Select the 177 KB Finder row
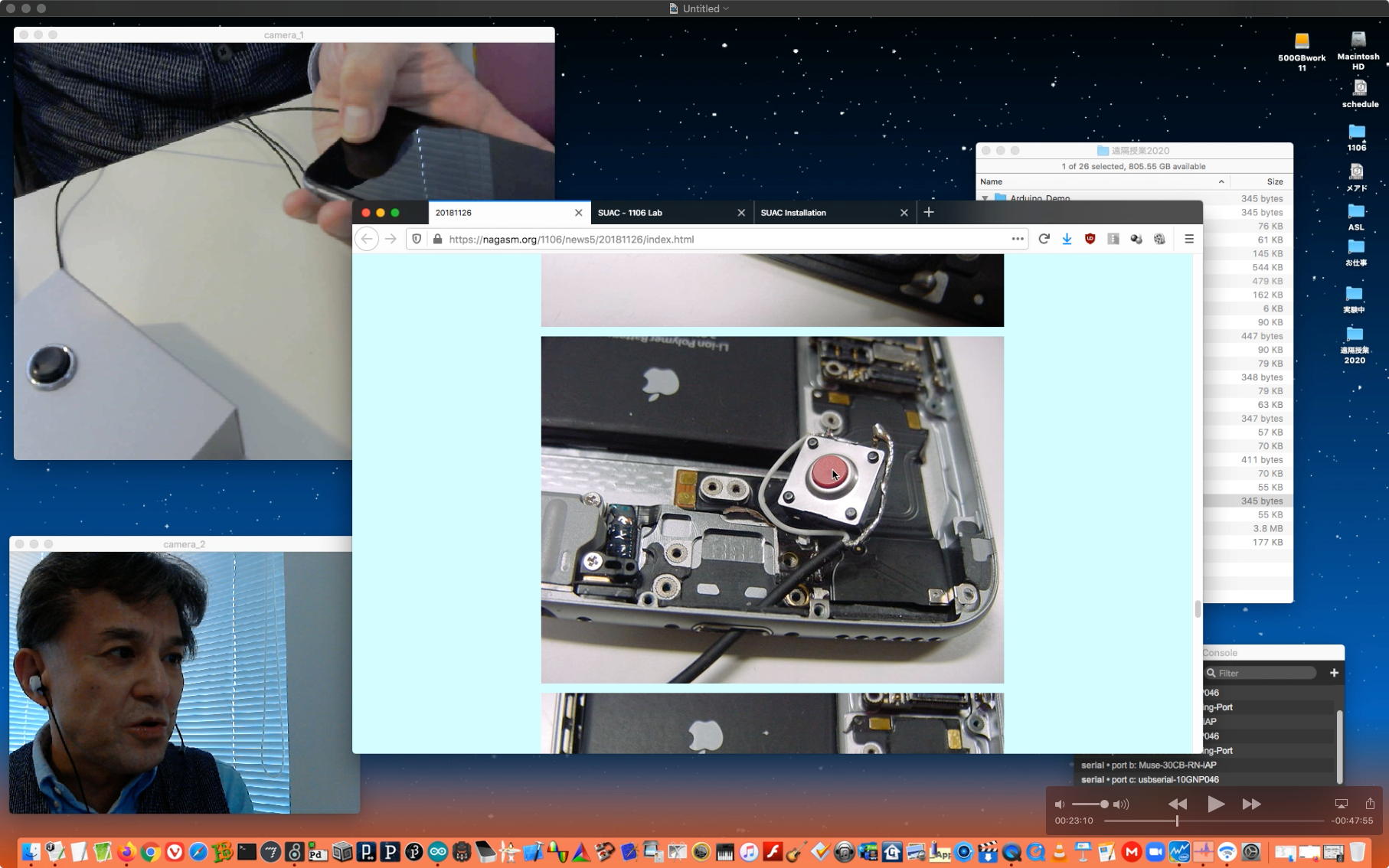1389x868 pixels. click(1247, 542)
